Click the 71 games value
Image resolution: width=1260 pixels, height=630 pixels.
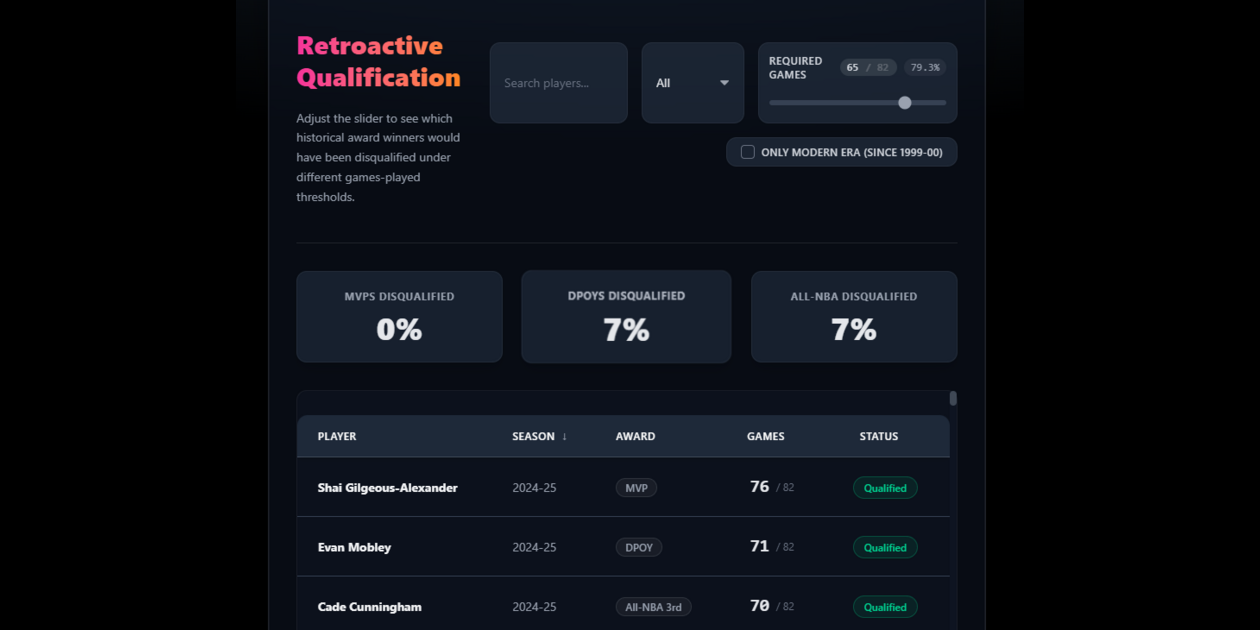759,546
